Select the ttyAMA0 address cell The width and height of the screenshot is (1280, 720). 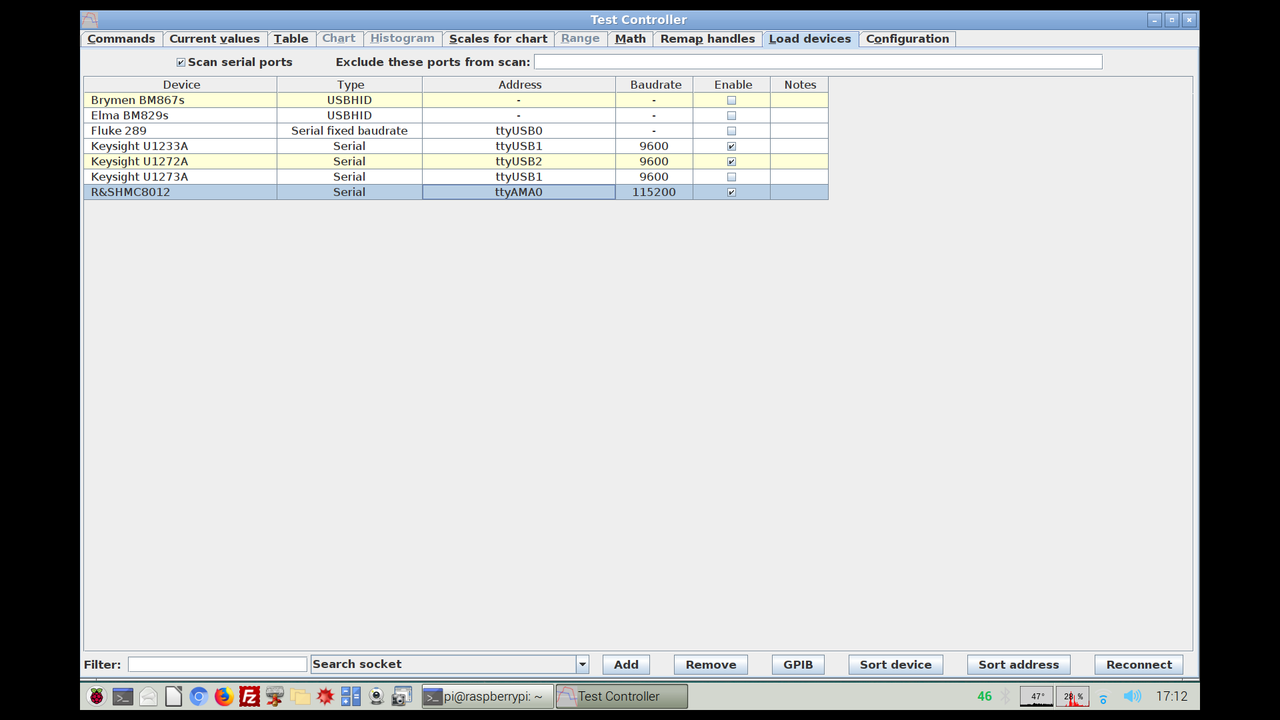pyautogui.click(x=519, y=192)
